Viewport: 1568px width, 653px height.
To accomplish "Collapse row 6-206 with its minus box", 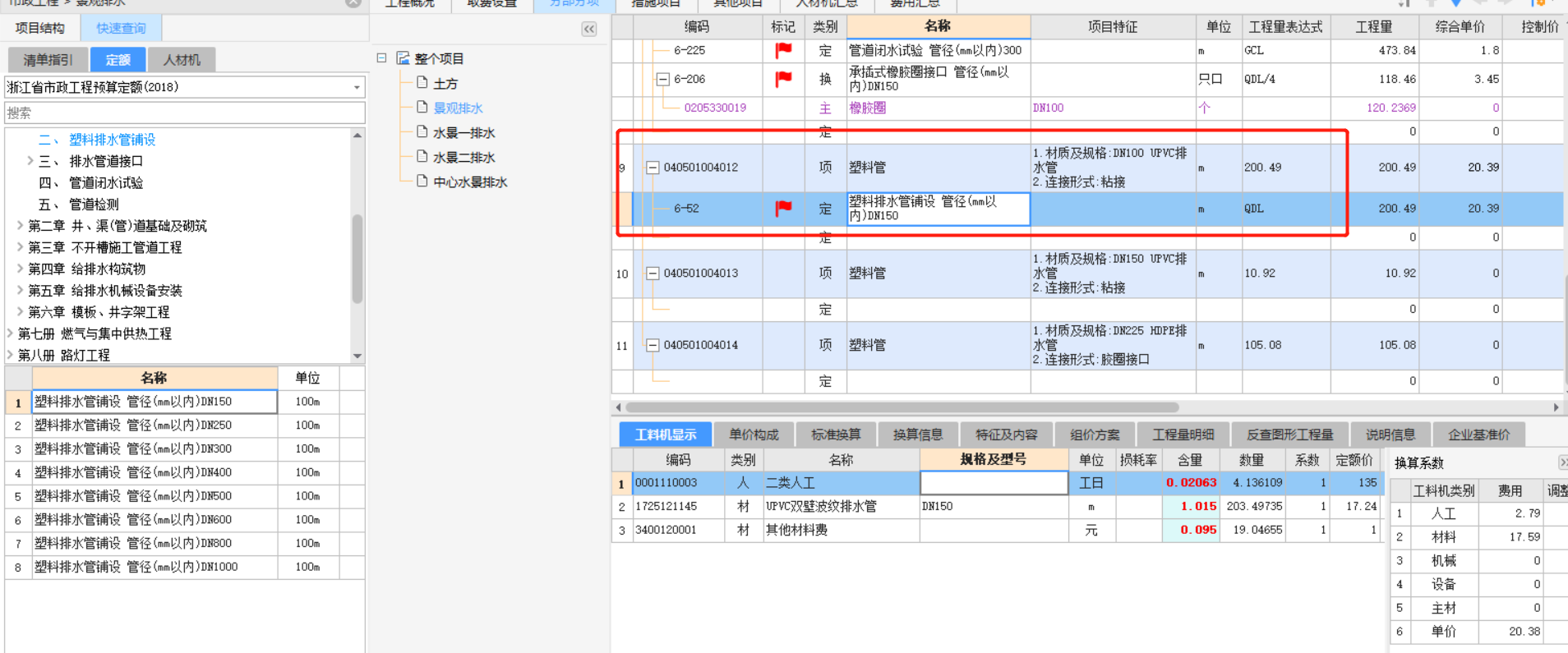I will pos(662,79).
